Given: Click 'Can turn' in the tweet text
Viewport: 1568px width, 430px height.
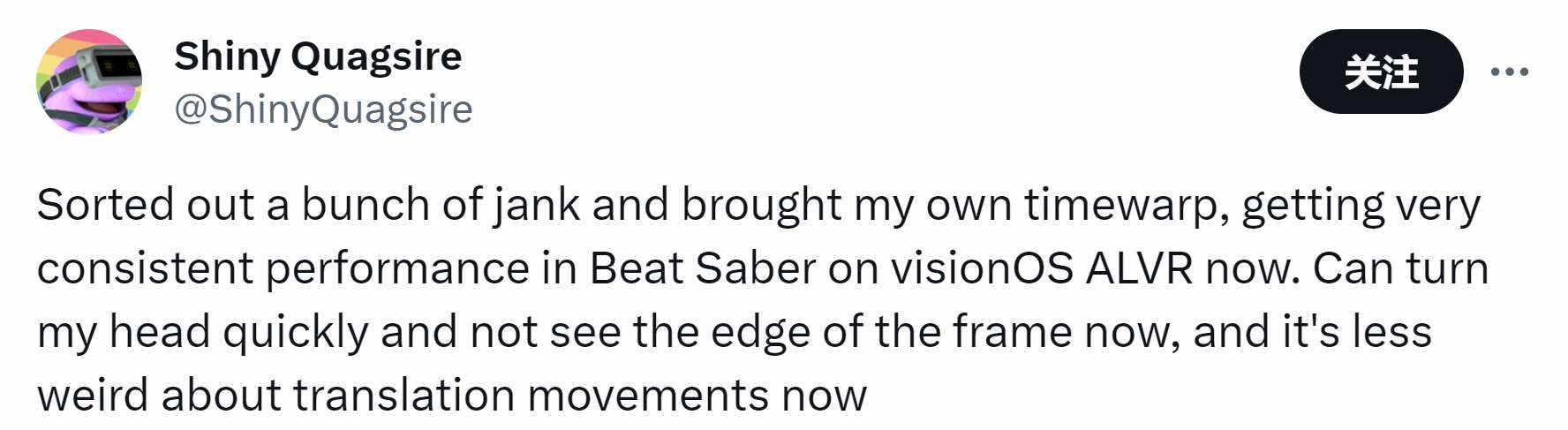Looking at the screenshot, I should pyautogui.click(x=1400, y=268).
